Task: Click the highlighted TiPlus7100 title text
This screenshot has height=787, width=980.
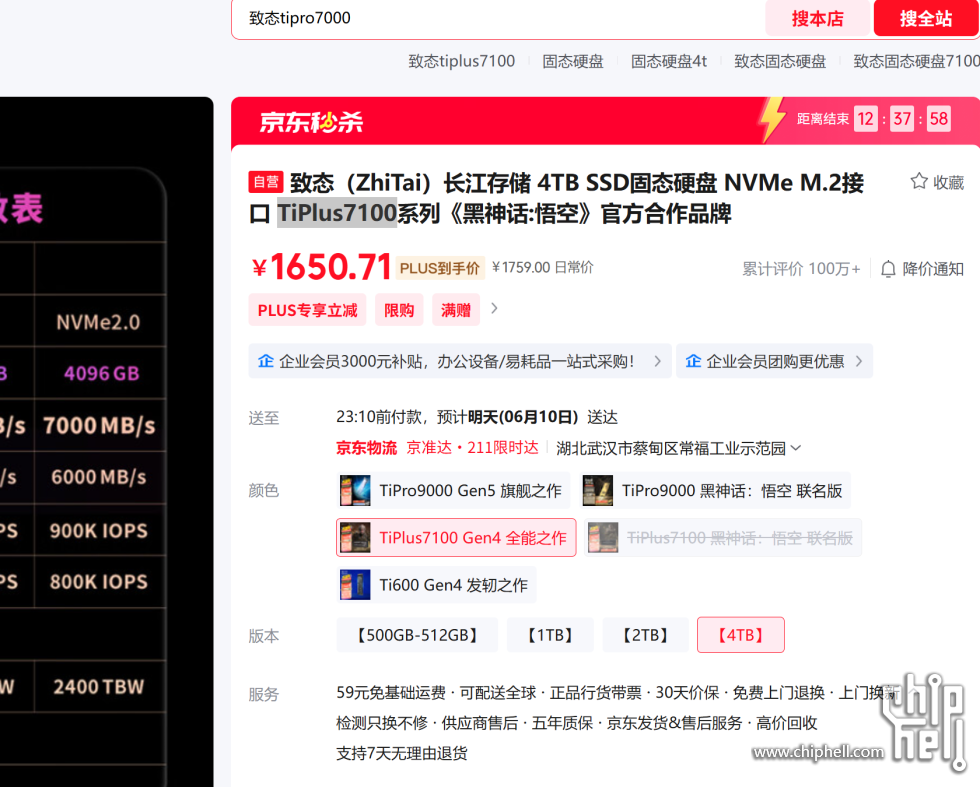Action: coord(337,213)
